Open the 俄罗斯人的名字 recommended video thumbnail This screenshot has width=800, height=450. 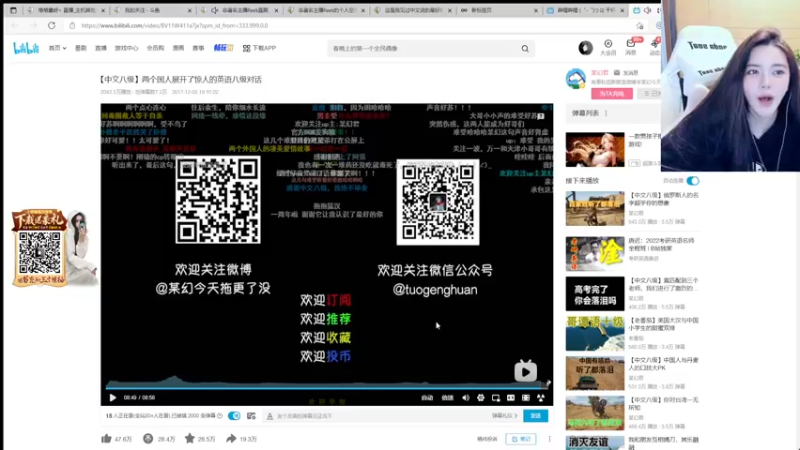coord(595,208)
